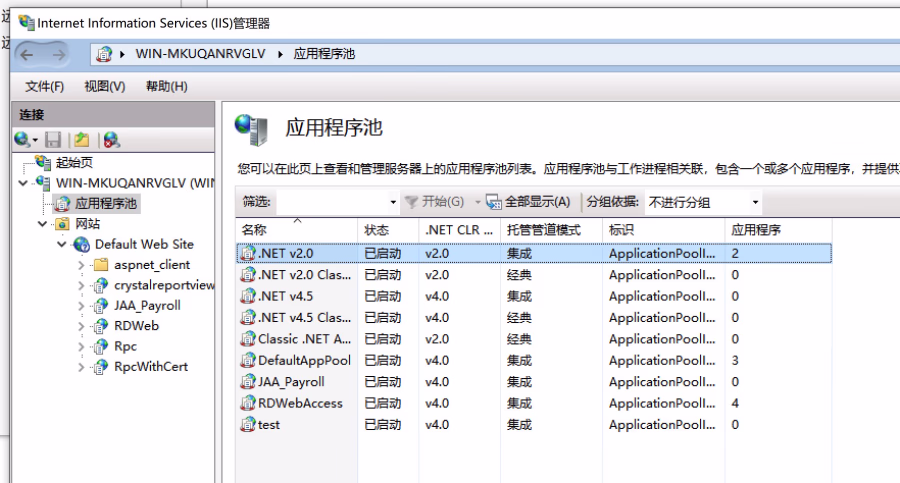Viewport: 900px width, 483px height.
Task: Click the Delete Connection icon in connections toolbar
Action: (x=111, y=140)
